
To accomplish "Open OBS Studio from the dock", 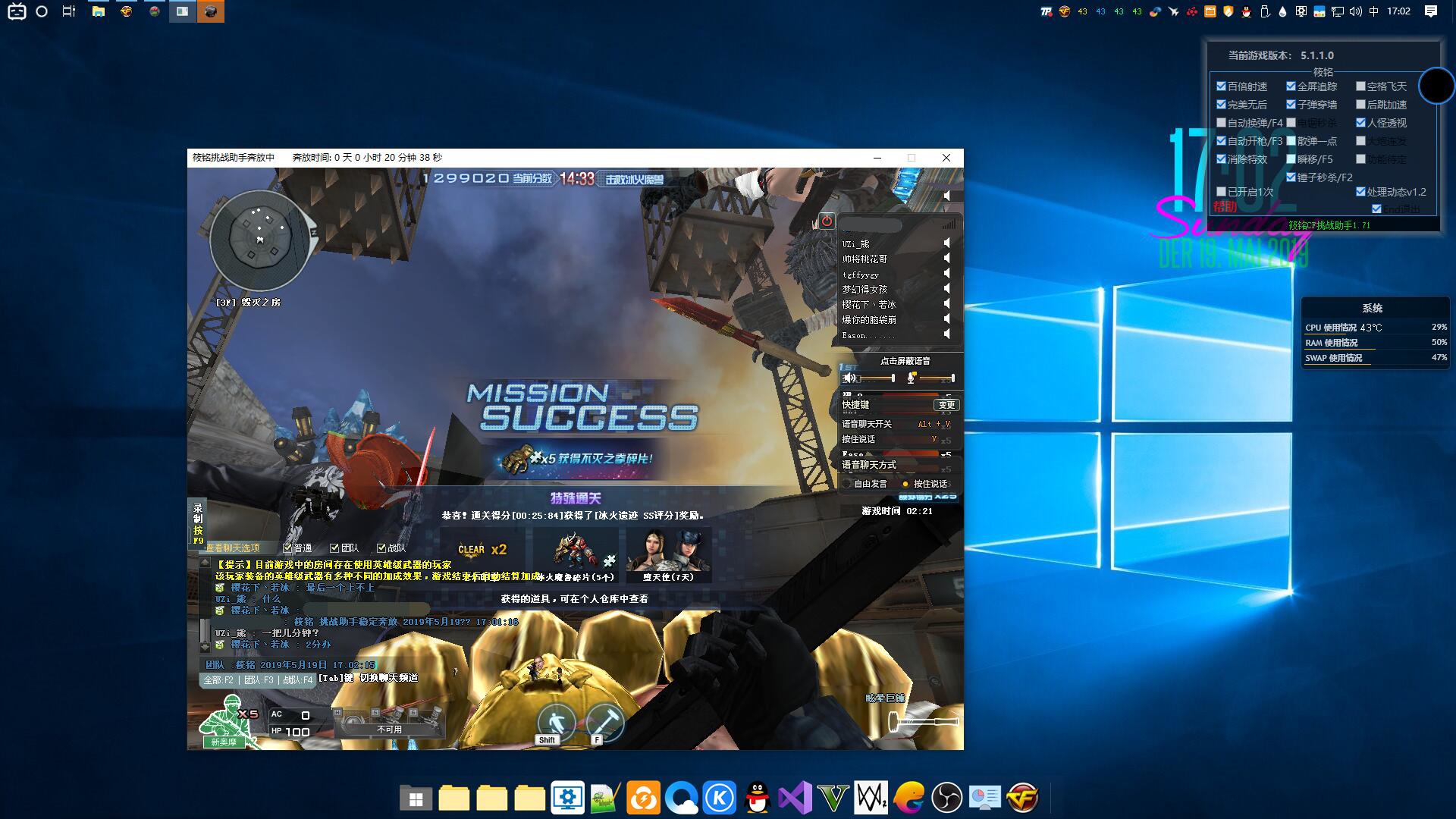I will coord(946,798).
